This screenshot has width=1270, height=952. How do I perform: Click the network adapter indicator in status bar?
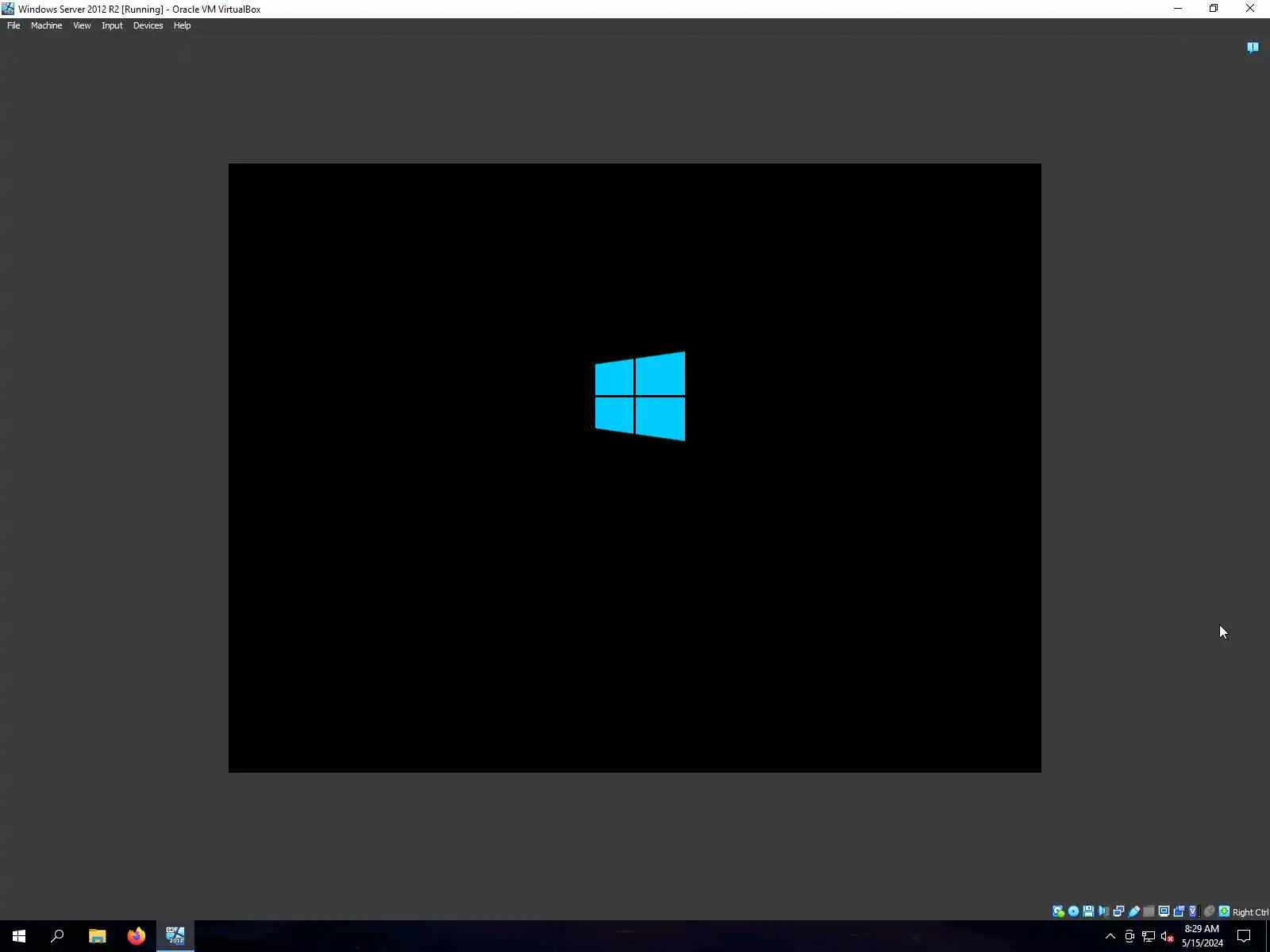(1118, 912)
